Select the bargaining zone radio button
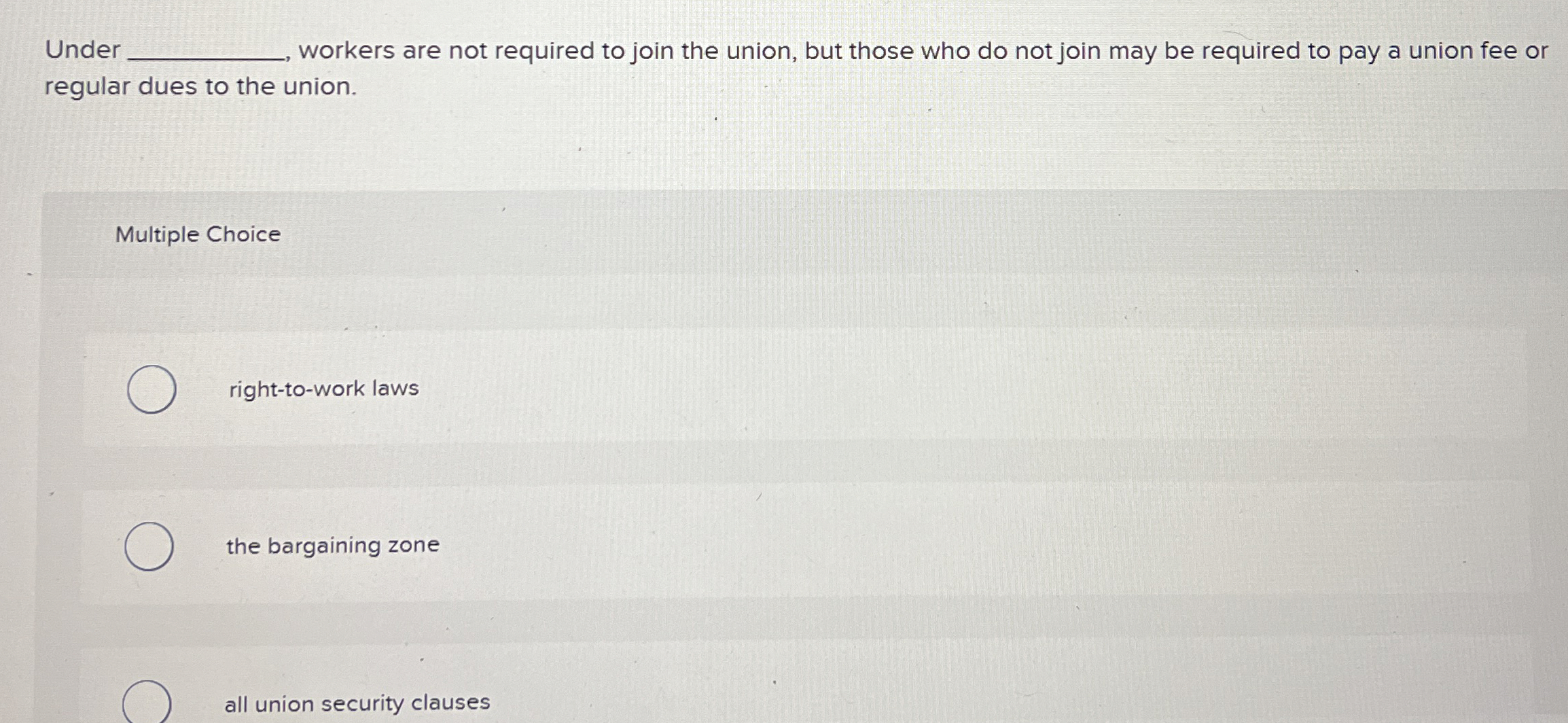The image size is (1568, 723). (x=151, y=546)
